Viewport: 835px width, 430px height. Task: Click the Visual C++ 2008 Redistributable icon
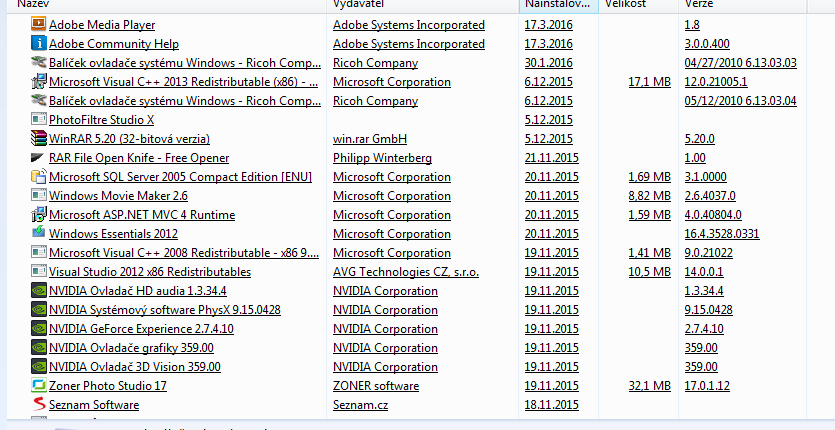click(39, 253)
